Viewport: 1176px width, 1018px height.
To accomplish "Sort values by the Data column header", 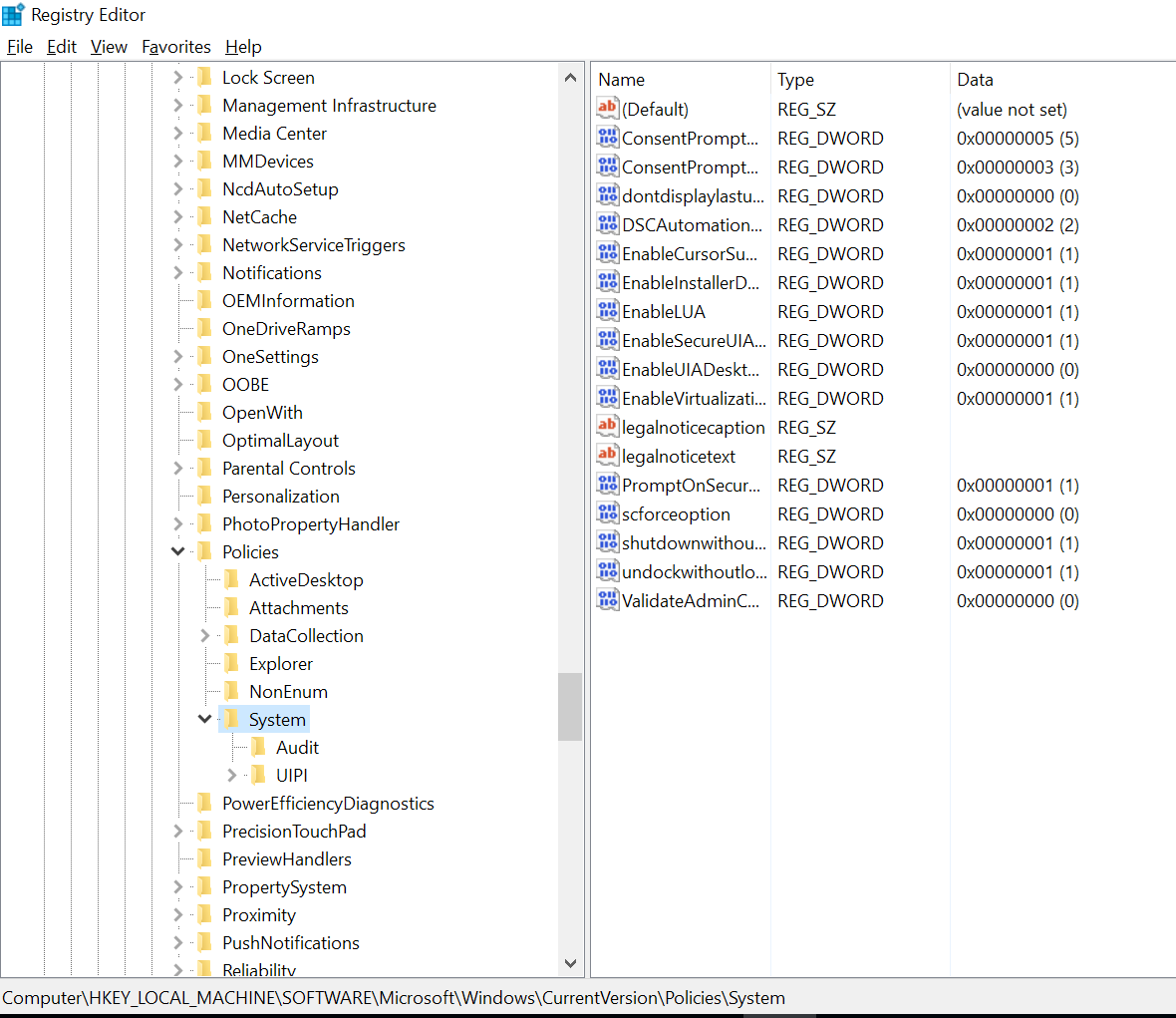I will point(1062,80).
